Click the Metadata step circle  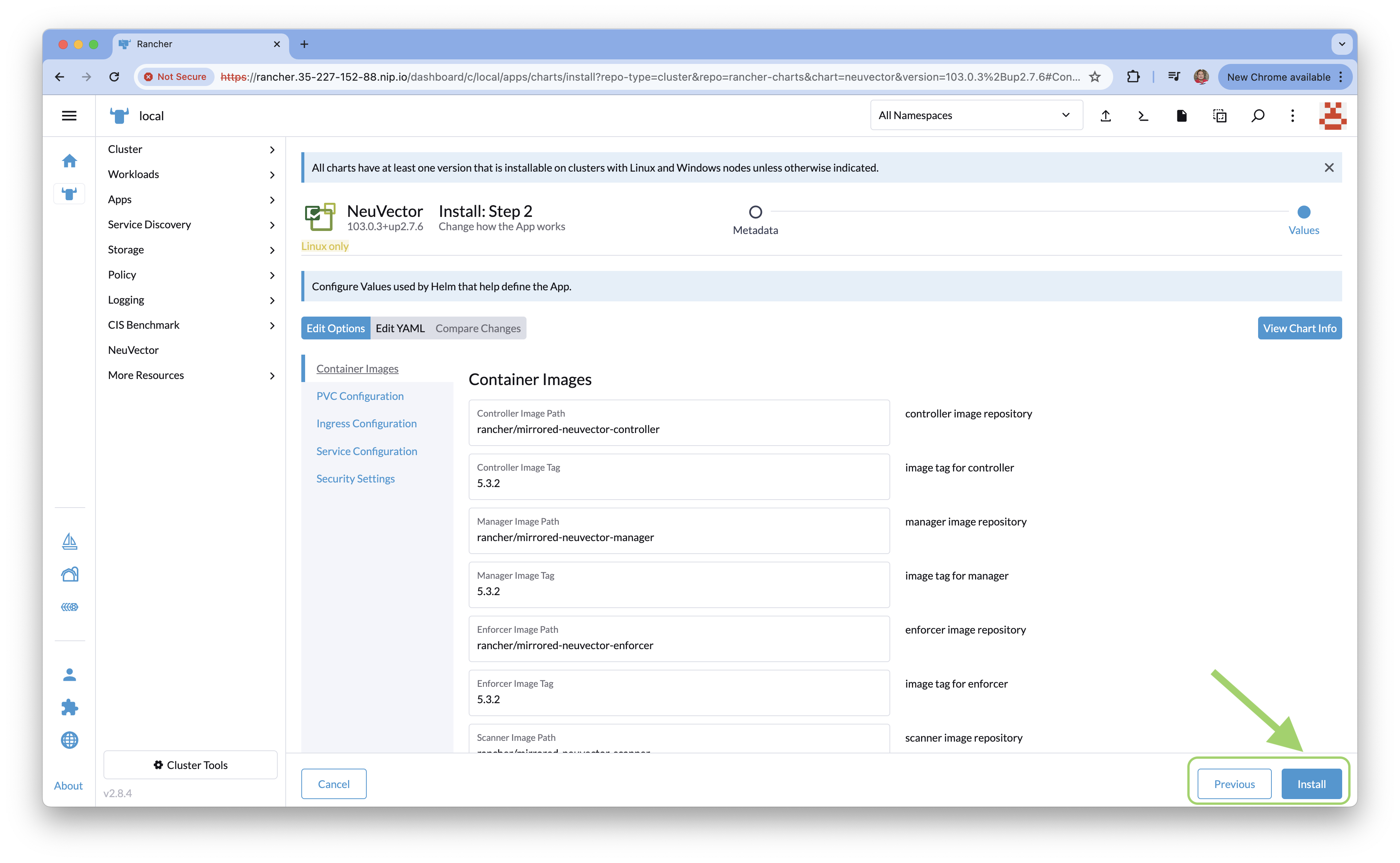[755, 212]
